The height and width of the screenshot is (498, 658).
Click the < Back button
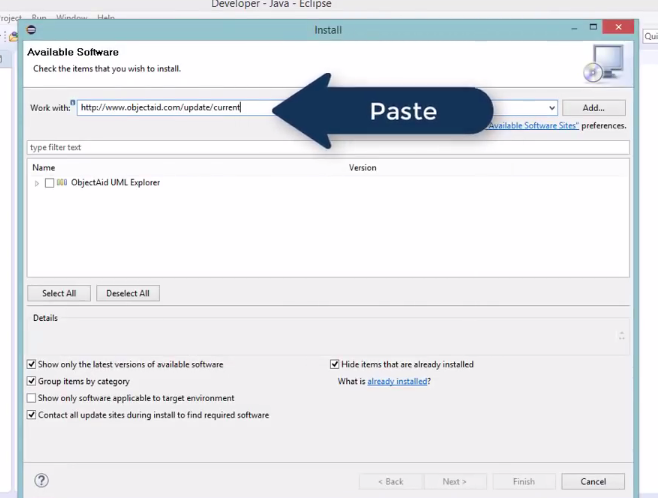[x=391, y=481]
